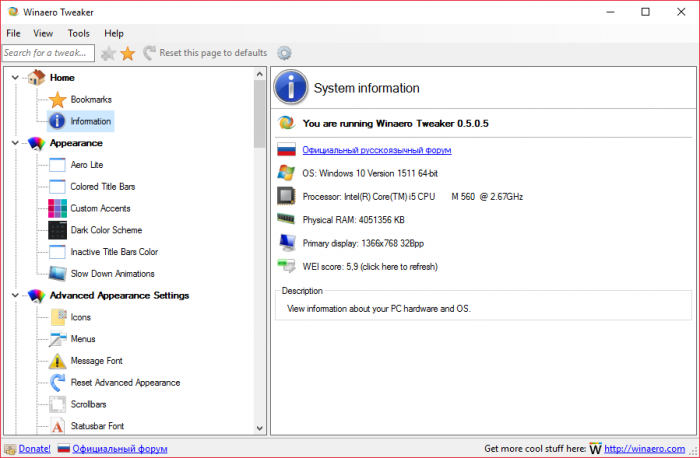
Task: Open the http://winaero.com link
Action: click(x=644, y=449)
